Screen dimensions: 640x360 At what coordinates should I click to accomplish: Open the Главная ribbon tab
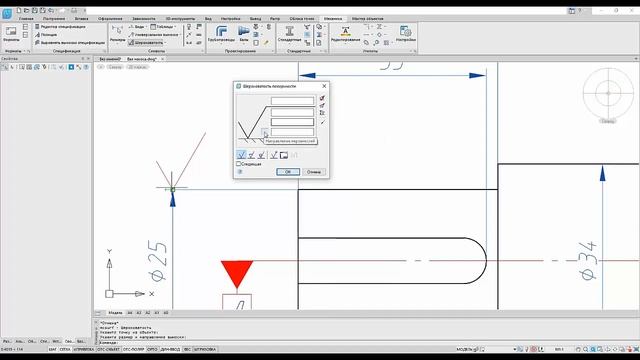point(26,19)
